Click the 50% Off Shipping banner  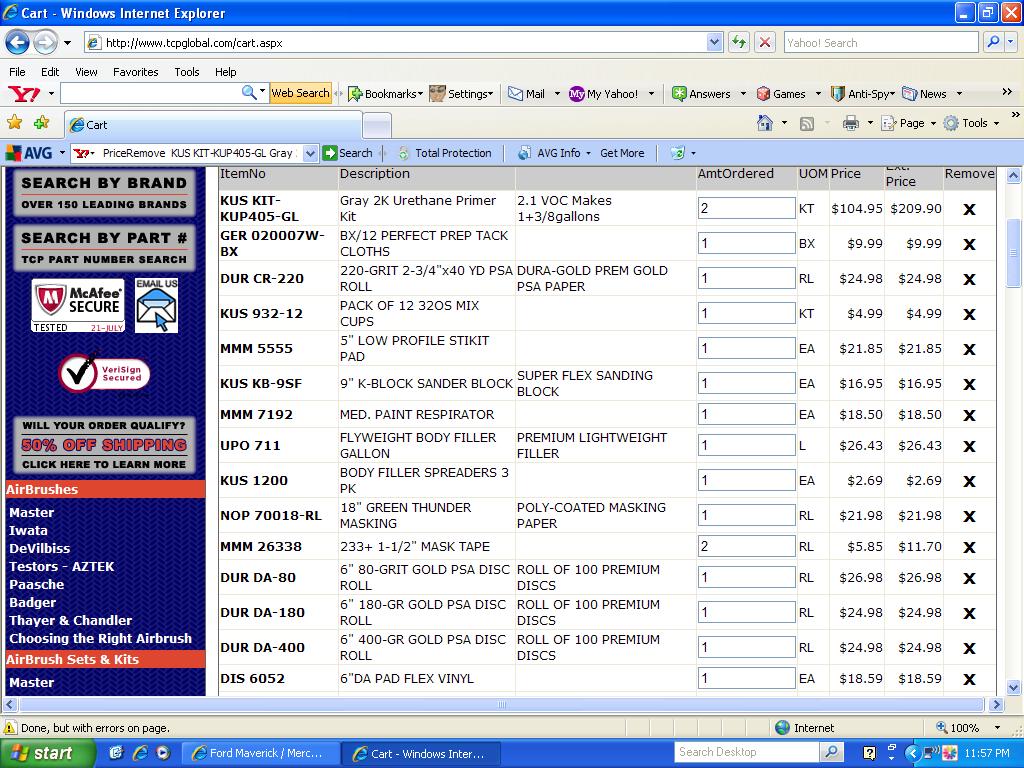tap(104, 445)
